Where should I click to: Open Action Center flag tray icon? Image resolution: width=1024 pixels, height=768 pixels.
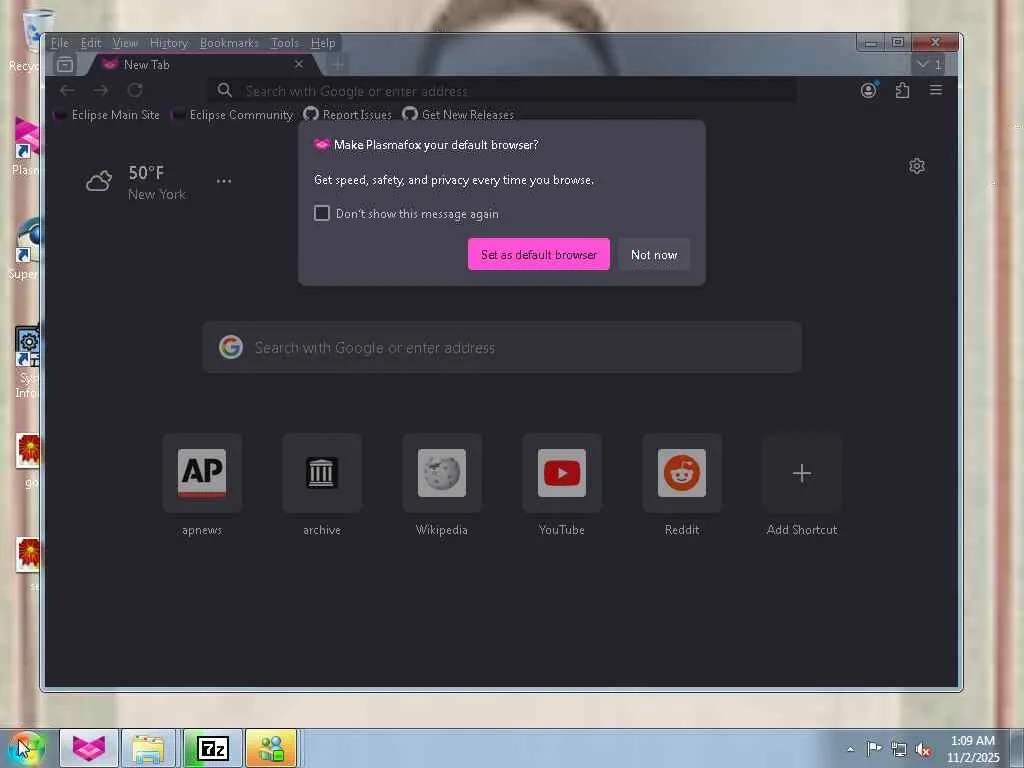coord(874,748)
